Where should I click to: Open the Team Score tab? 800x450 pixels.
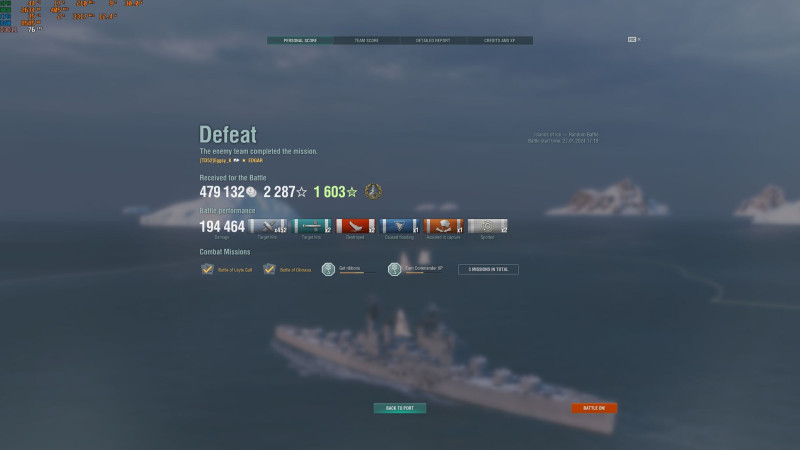(366, 40)
